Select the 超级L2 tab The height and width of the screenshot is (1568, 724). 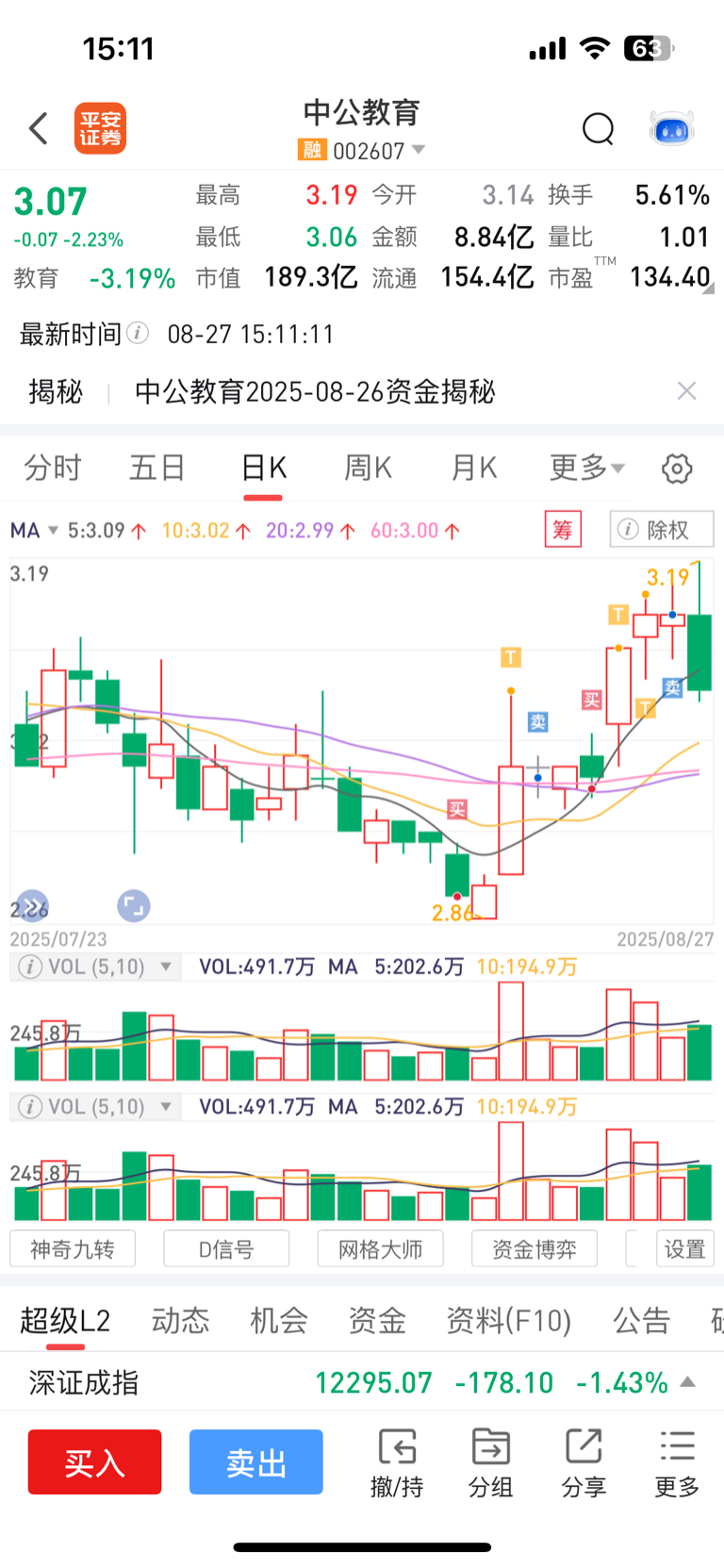65,1321
